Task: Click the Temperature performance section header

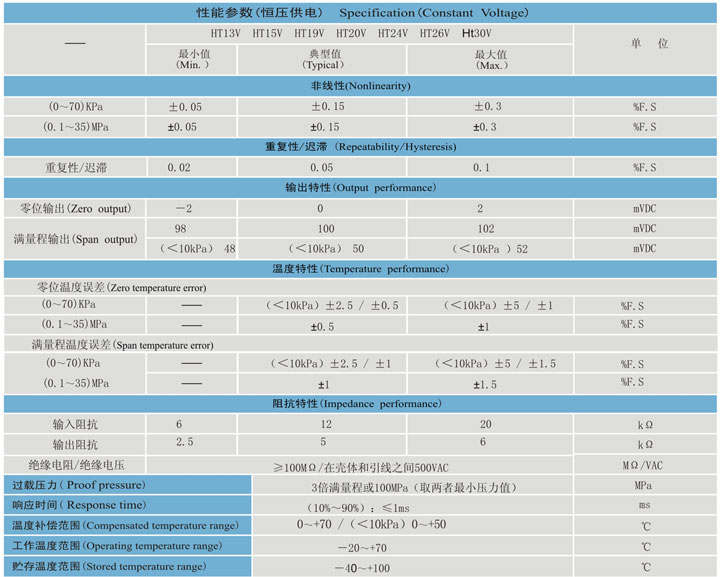Action: (360, 269)
